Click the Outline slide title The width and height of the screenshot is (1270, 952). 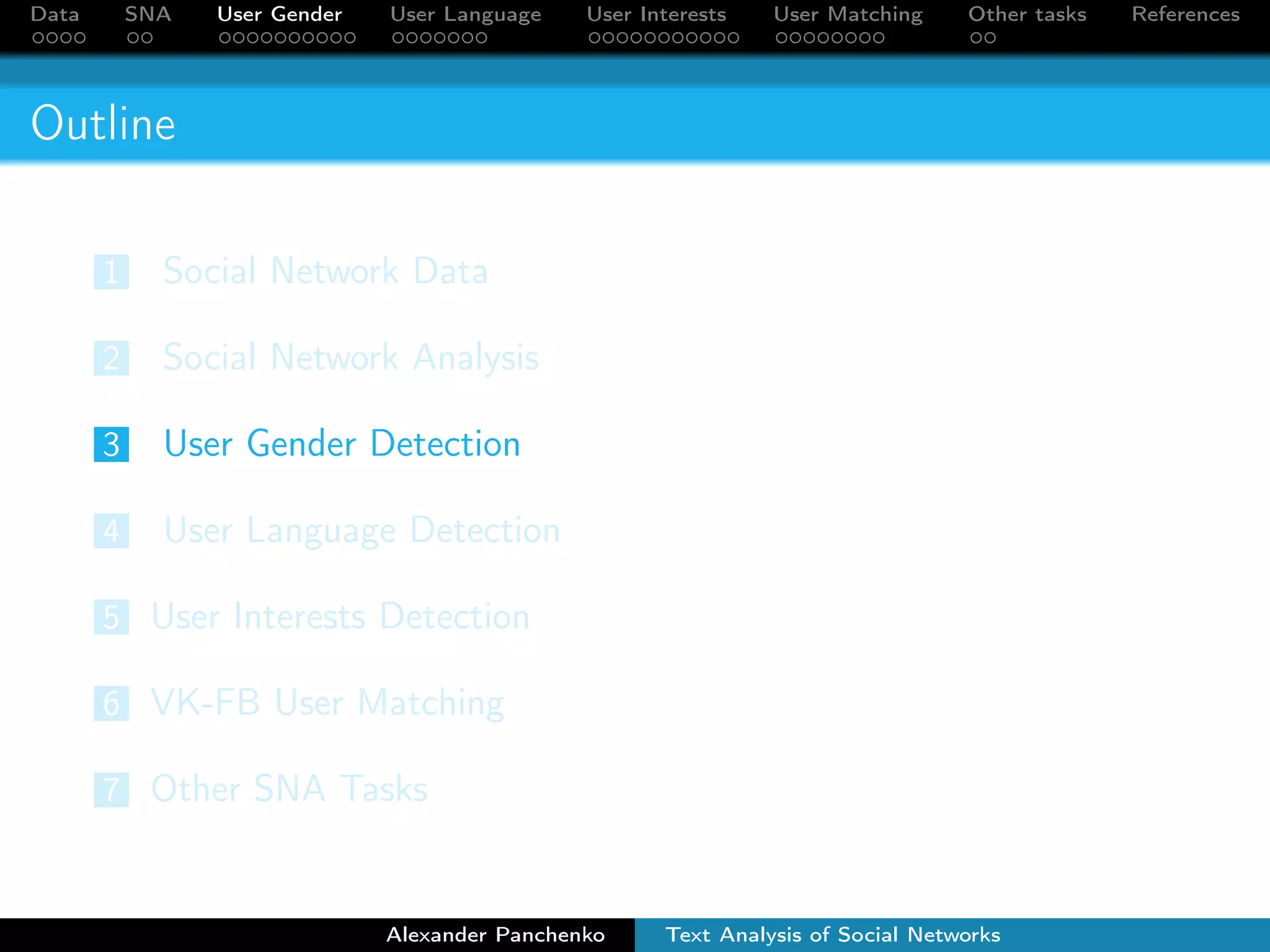point(104,123)
